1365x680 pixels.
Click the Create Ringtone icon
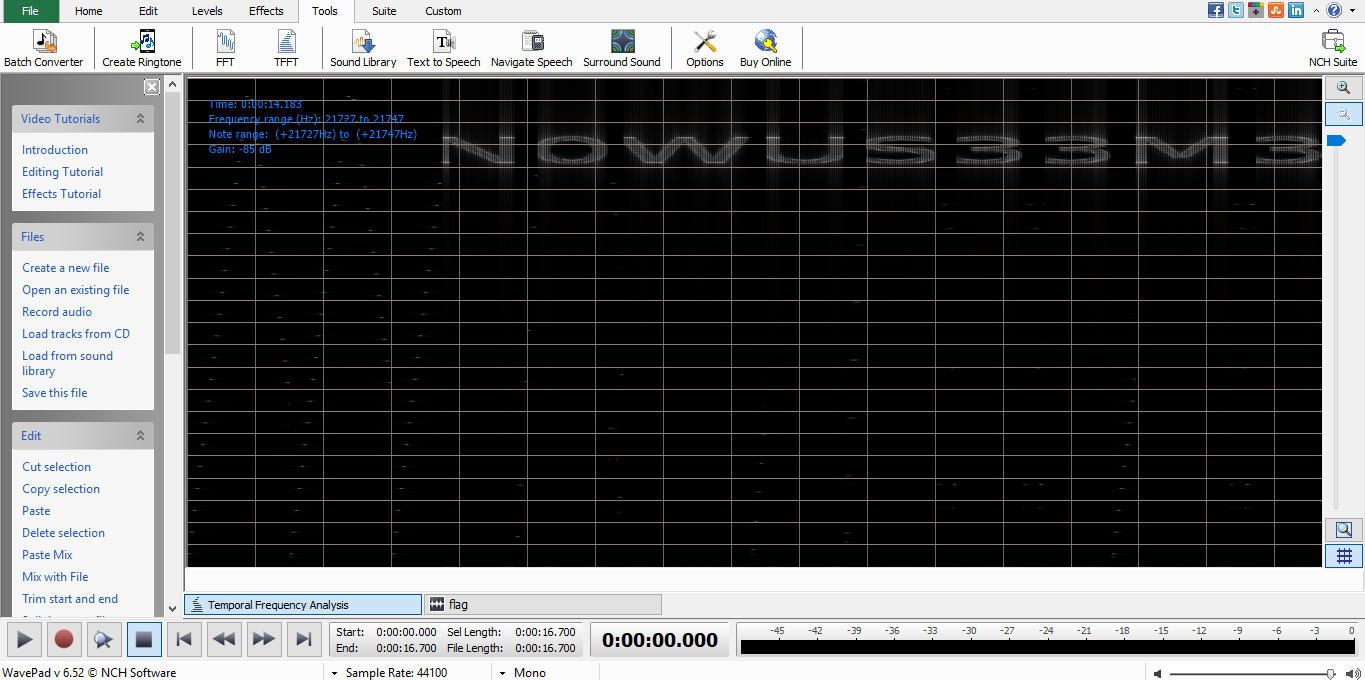142,48
